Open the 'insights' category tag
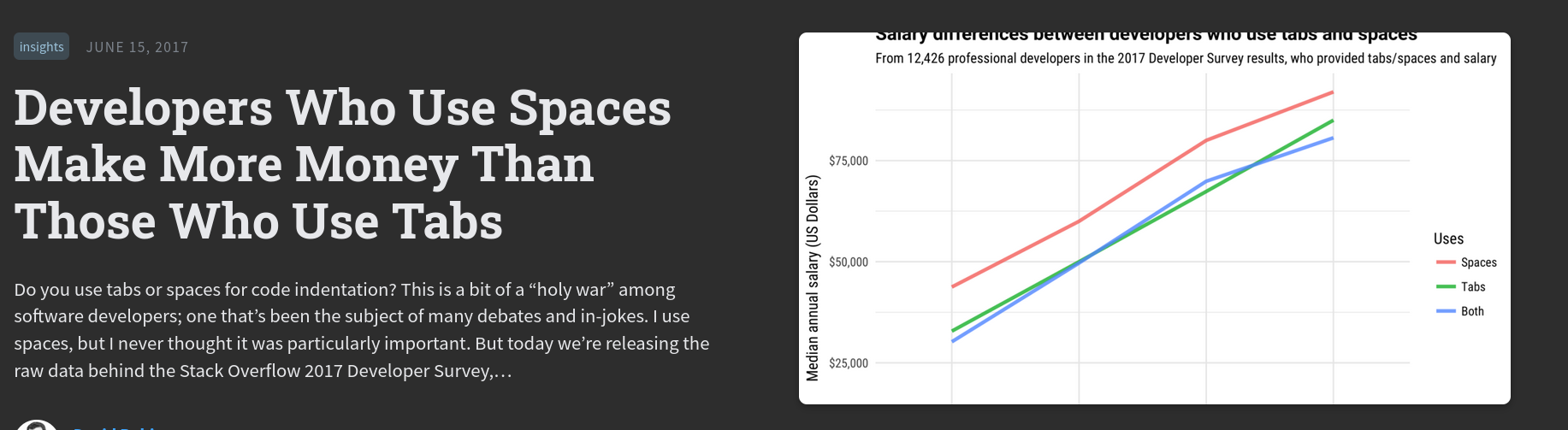 (x=41, y=47)
